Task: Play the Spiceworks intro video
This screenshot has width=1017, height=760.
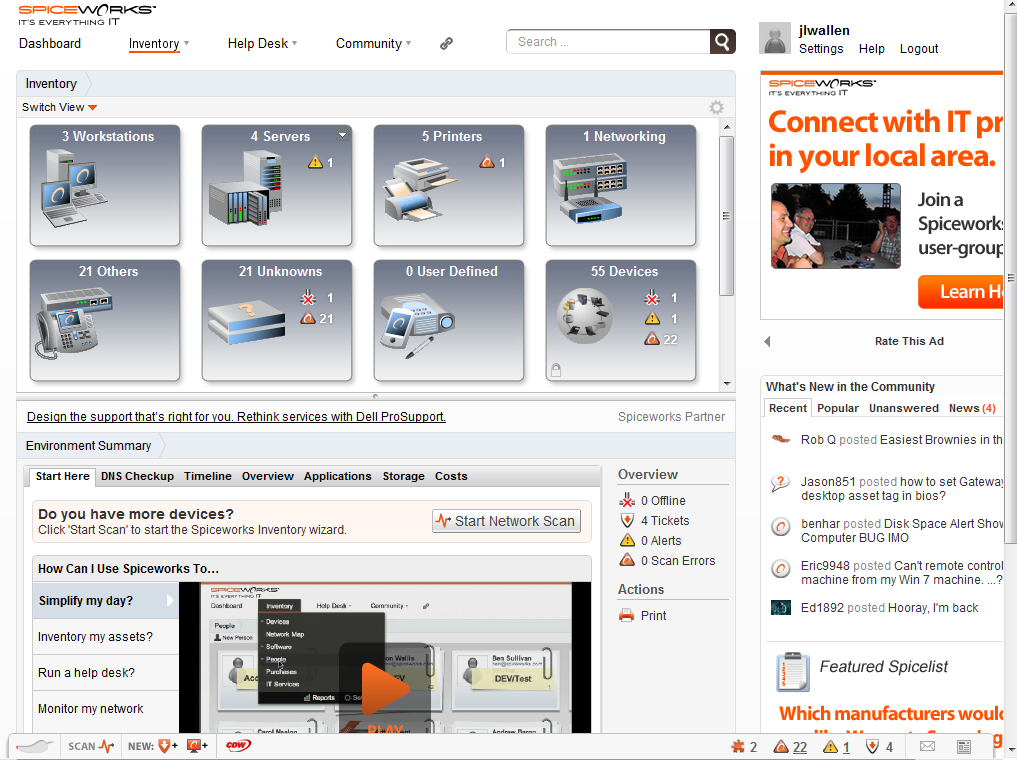Action: tap(385, 689)
